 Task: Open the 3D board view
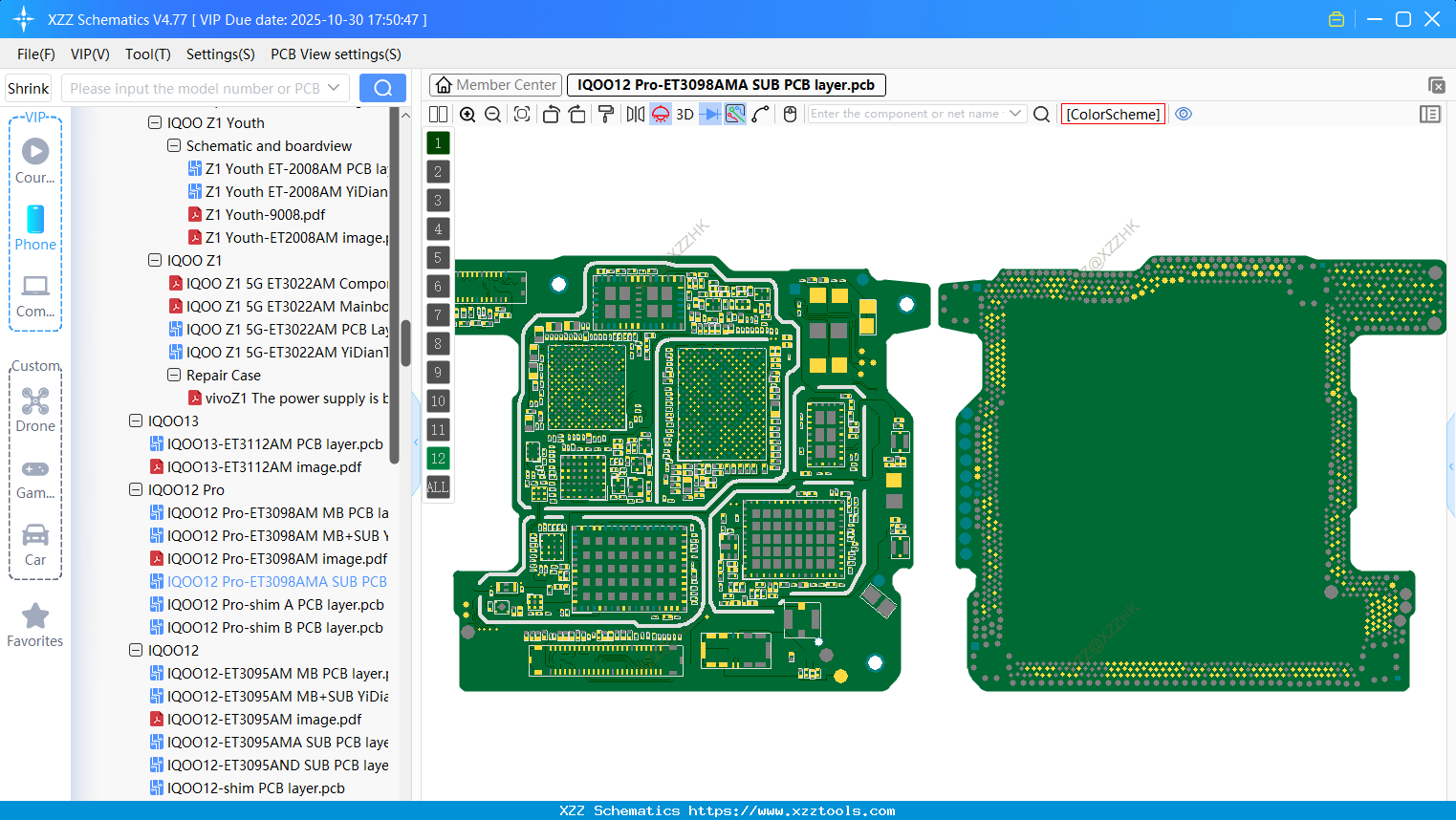(685, 114)
